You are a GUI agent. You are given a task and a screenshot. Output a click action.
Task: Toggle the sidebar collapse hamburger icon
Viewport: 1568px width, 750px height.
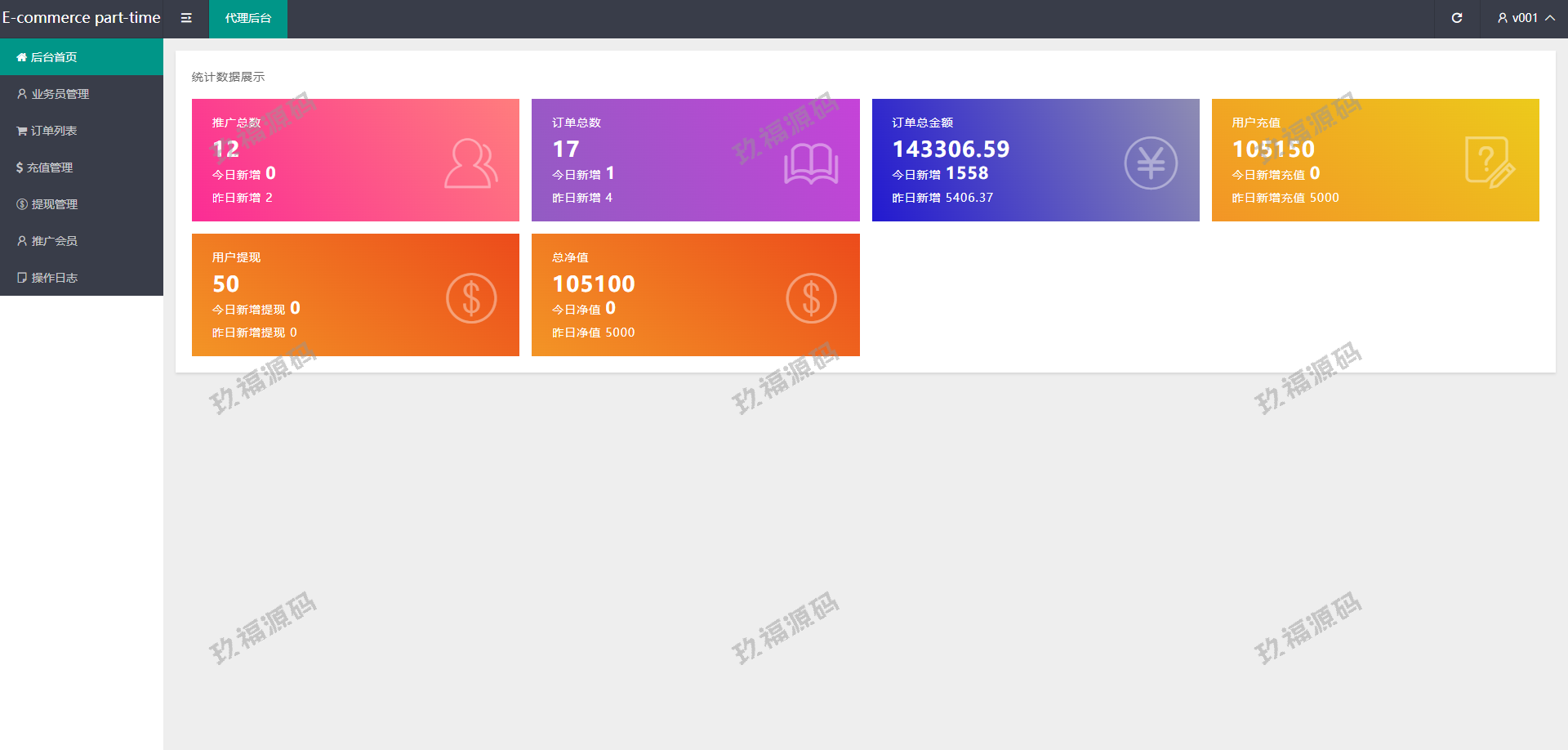pyautogui.click(x=186, y=18)
